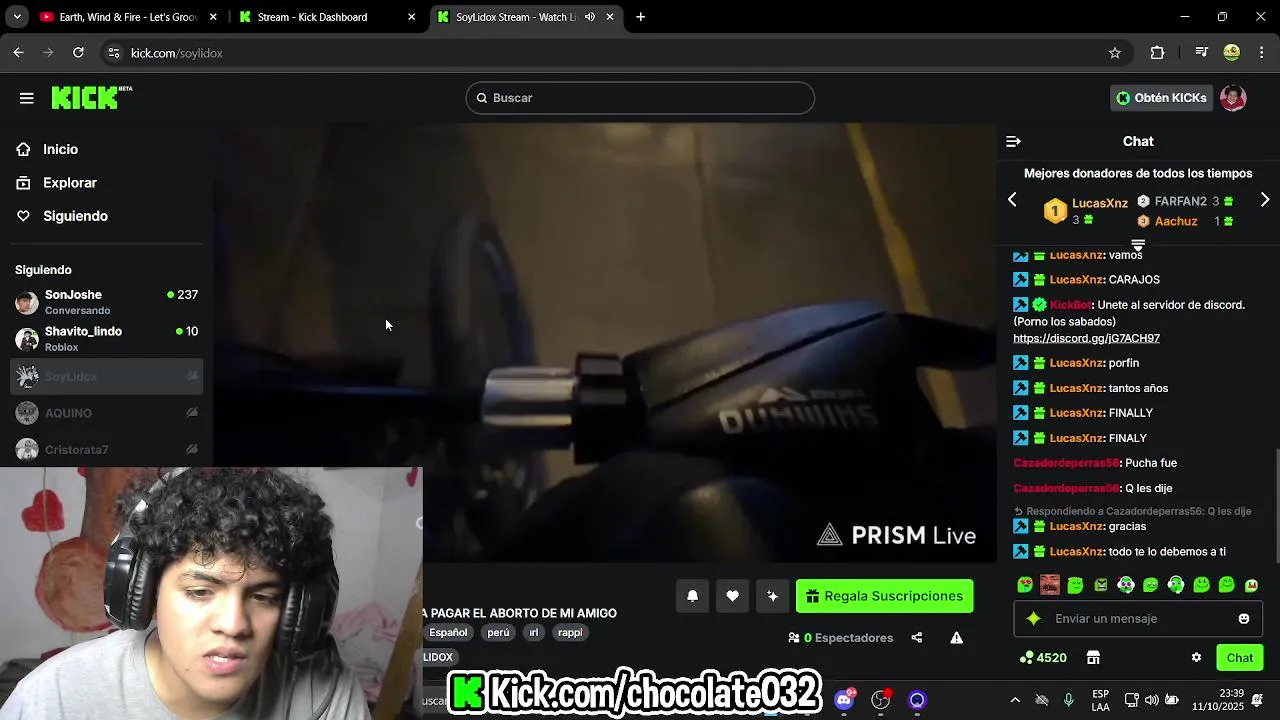
Task: Open the Kicks gift shop icon
Action: (1093, 658)
